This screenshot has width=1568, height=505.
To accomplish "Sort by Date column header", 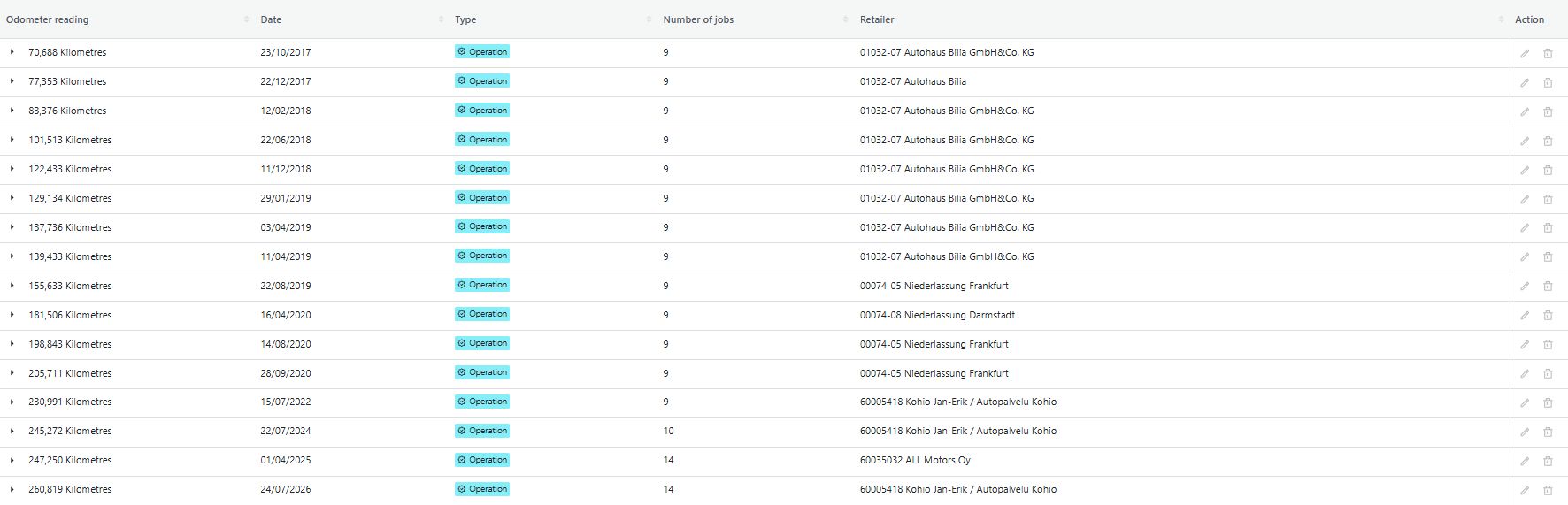I will (x=441, y=19).
